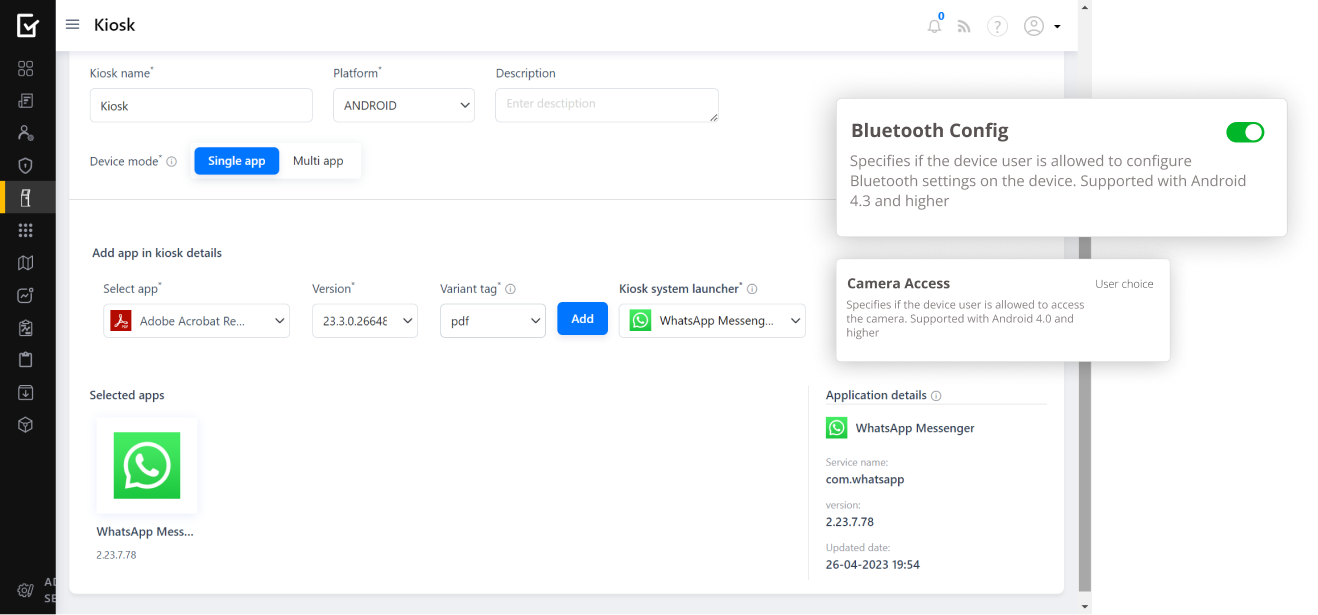The width and height of the screenshot is (1318, 615).
Task: Open the package cube icon in sidebar
Action: pyautogui.click(x=26, y=425)
